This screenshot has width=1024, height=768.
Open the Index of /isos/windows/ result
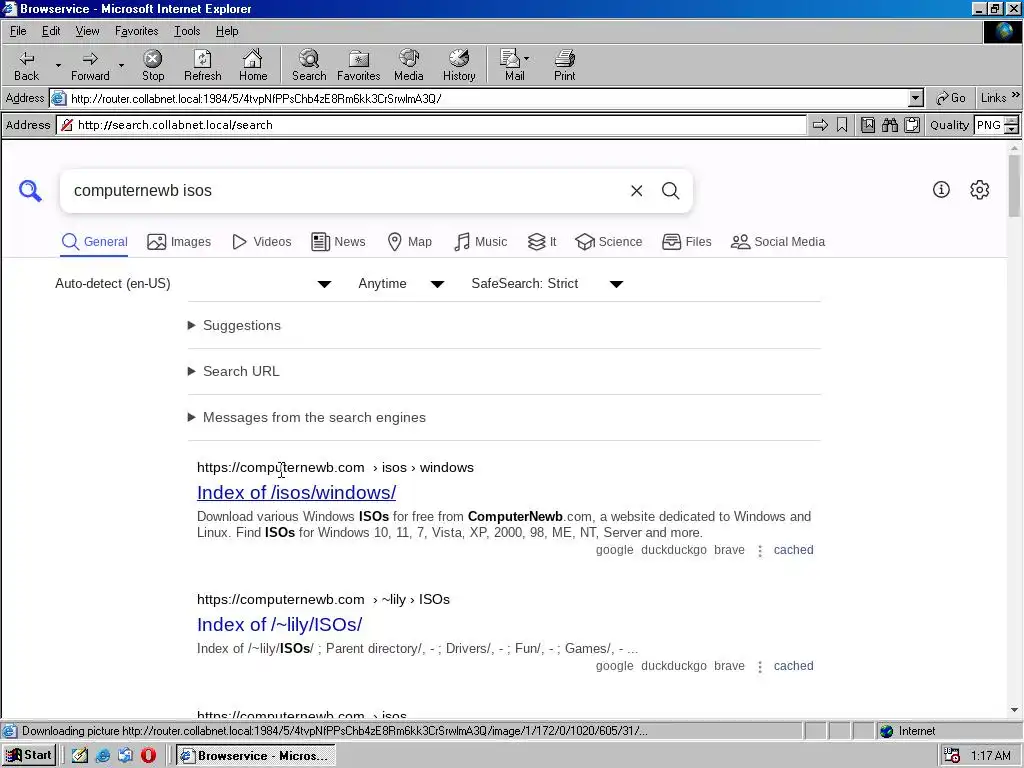(x=296, y=492)
